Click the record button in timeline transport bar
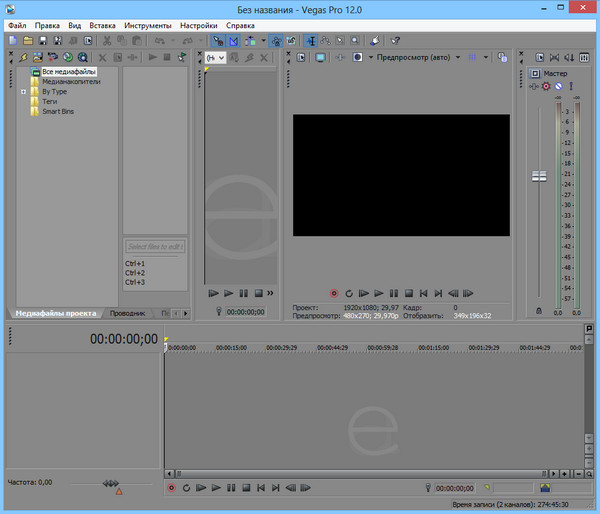600x514 pixels. coord(171,488)
